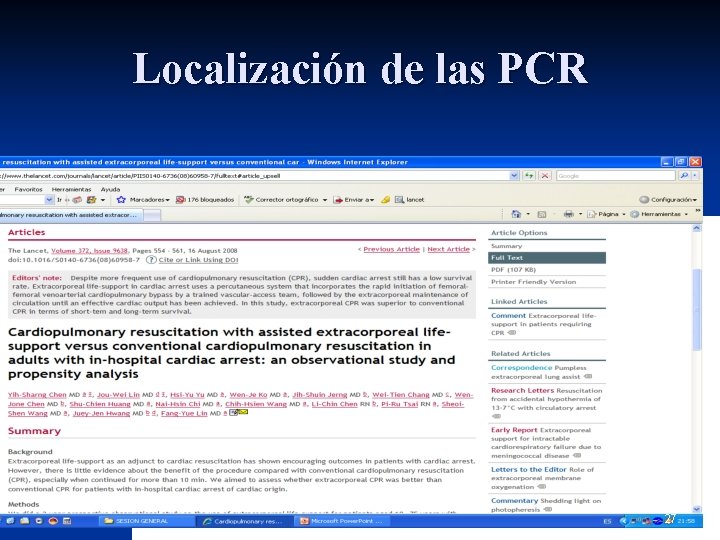
Task: Open the Volume 372, Issue 9638 link
Action: pyautogui.click(x=89, y=251)
